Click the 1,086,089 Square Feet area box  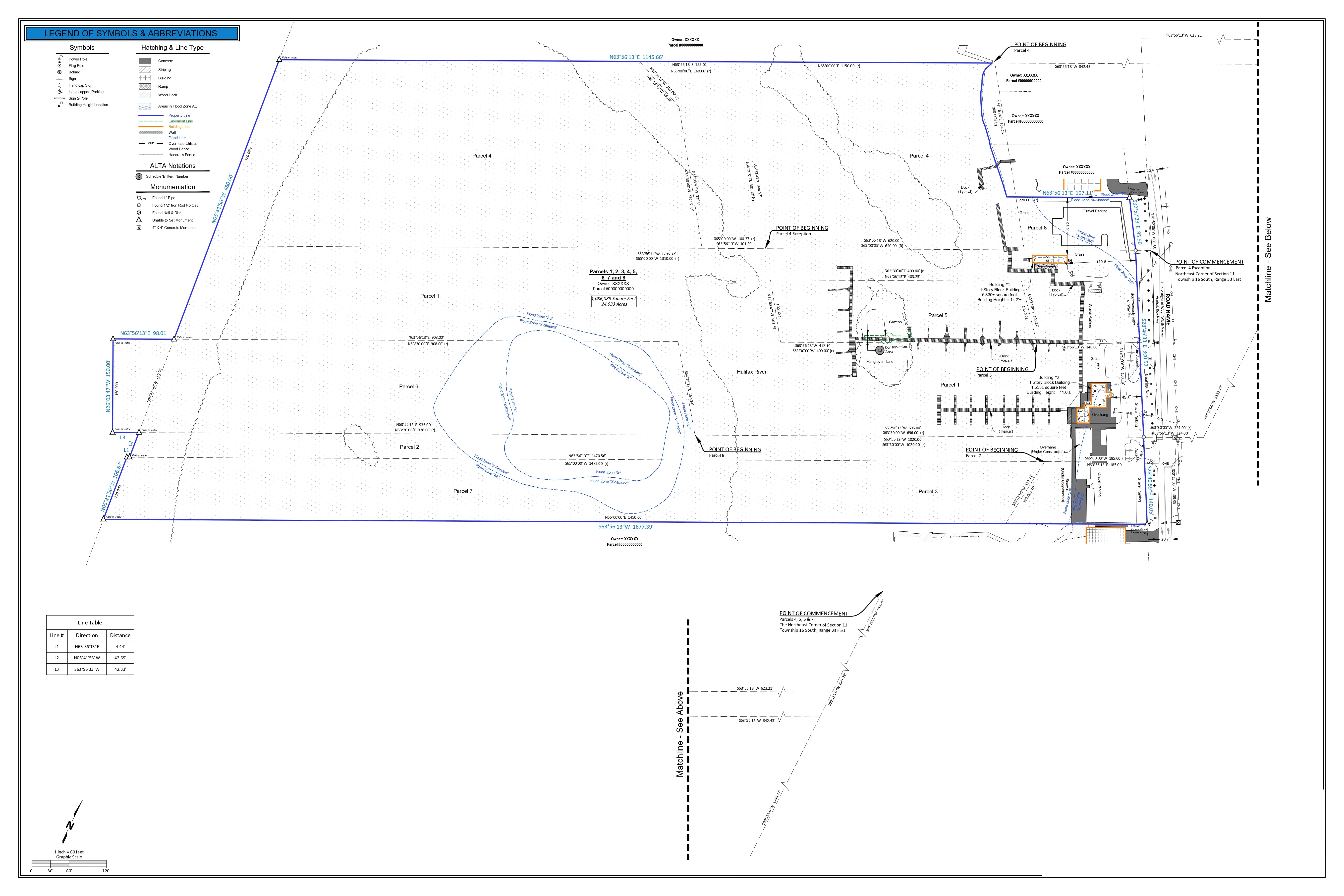pyautogui.click(x=614, y=301)
